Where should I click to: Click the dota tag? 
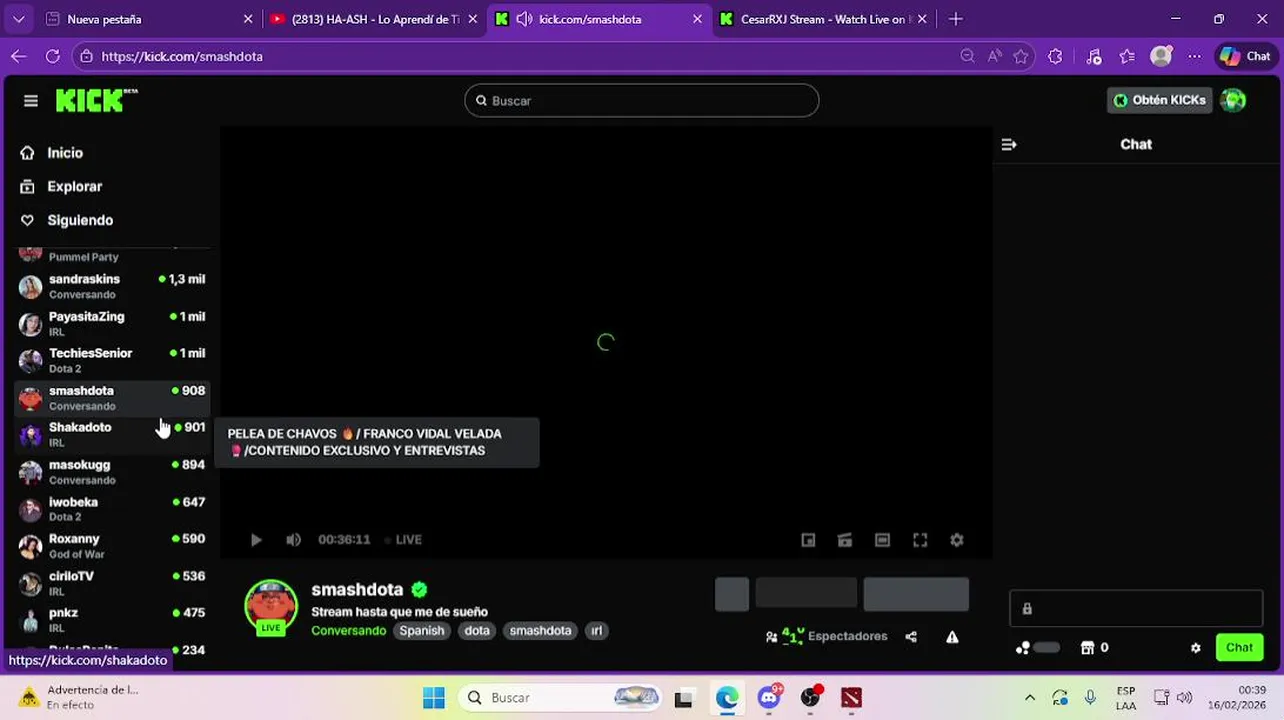click(x=477, y=631)
